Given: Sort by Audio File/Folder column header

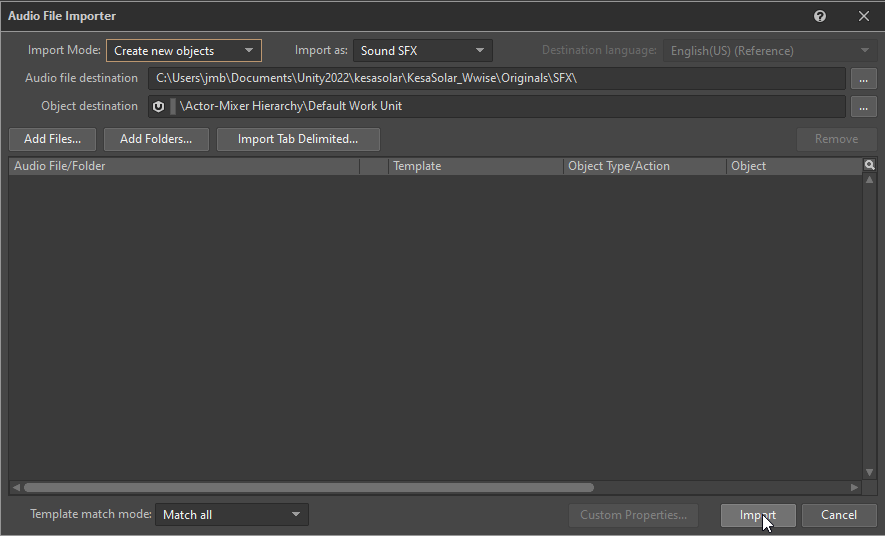Looking at the screenshot, I should [x=184, y=166].
